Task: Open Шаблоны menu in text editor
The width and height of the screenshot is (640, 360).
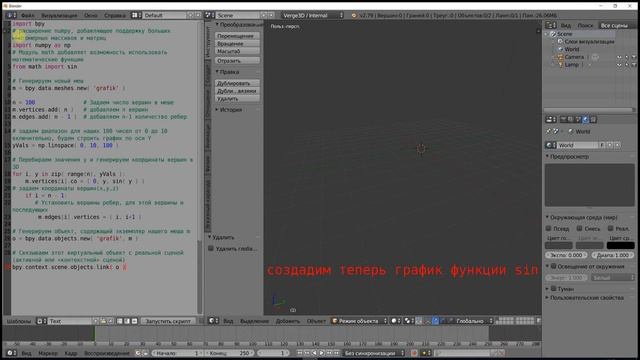Action: coord(18,321)
